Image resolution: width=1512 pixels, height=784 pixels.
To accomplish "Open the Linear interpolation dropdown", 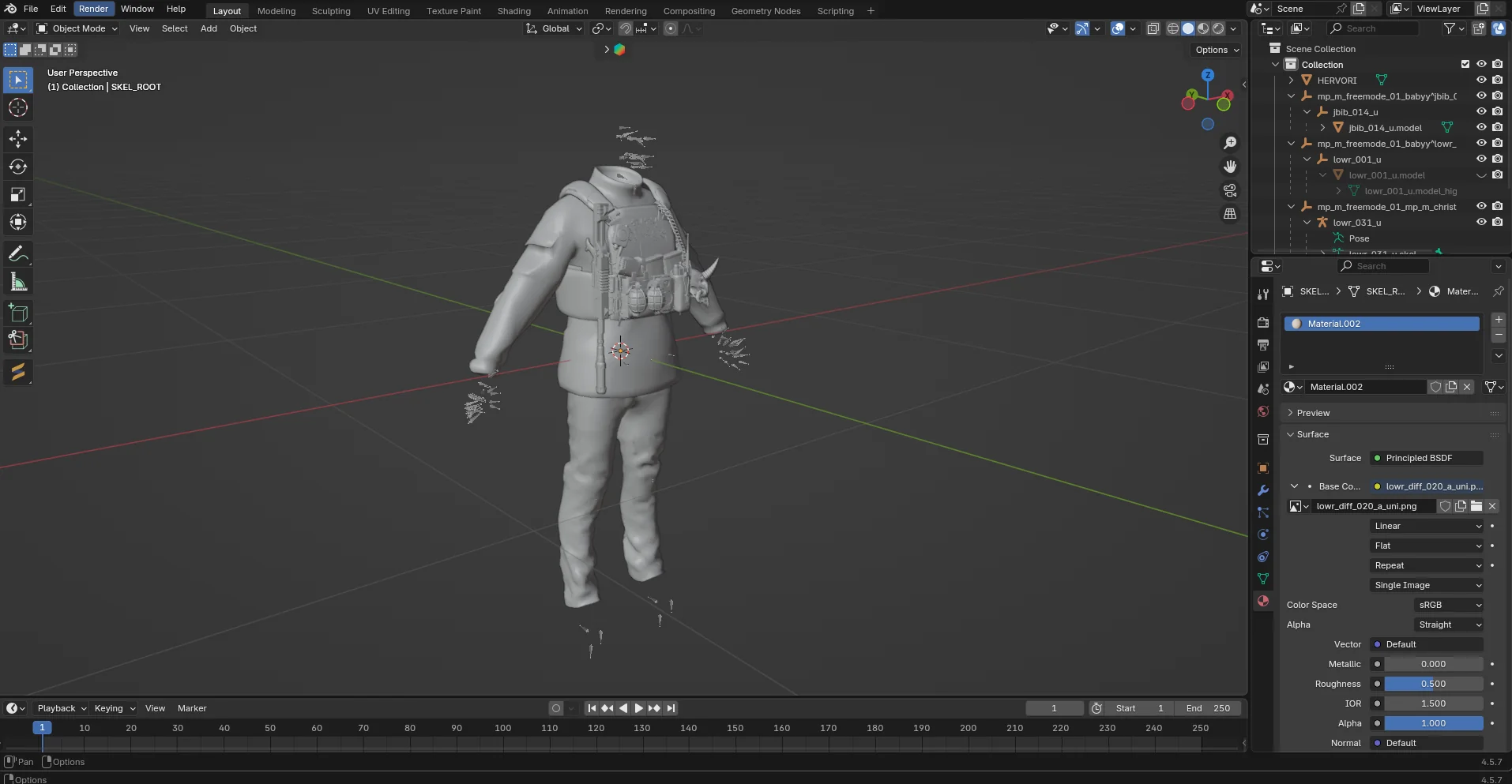I will pyautogui.click(x=1427, y=526).
